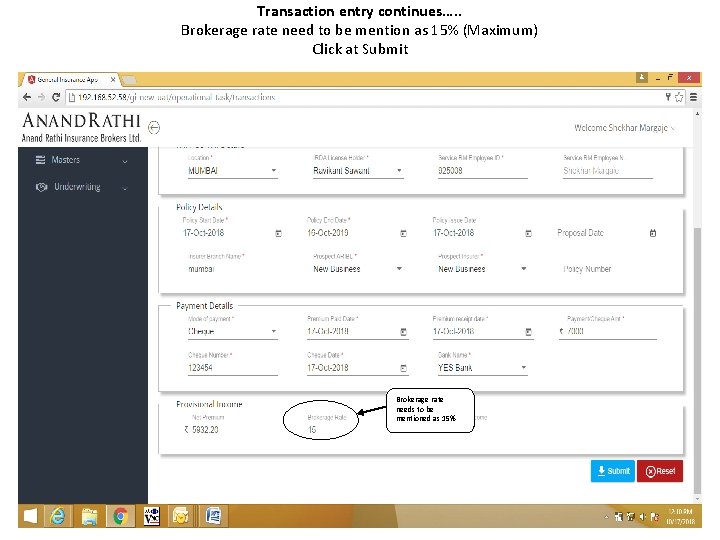
Task: Open the Prospect ARIBL dropdown
Action: 358,269
